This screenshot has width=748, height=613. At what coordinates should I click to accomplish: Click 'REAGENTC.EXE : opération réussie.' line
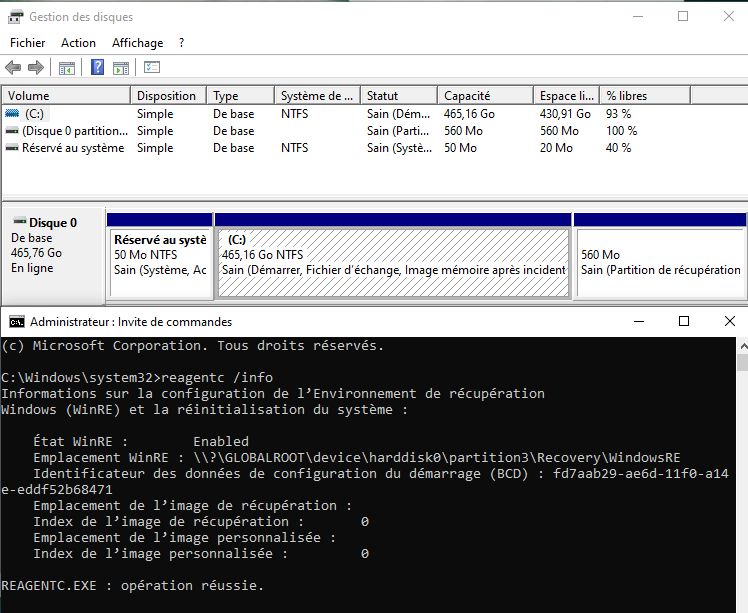[x=133, y=585]
